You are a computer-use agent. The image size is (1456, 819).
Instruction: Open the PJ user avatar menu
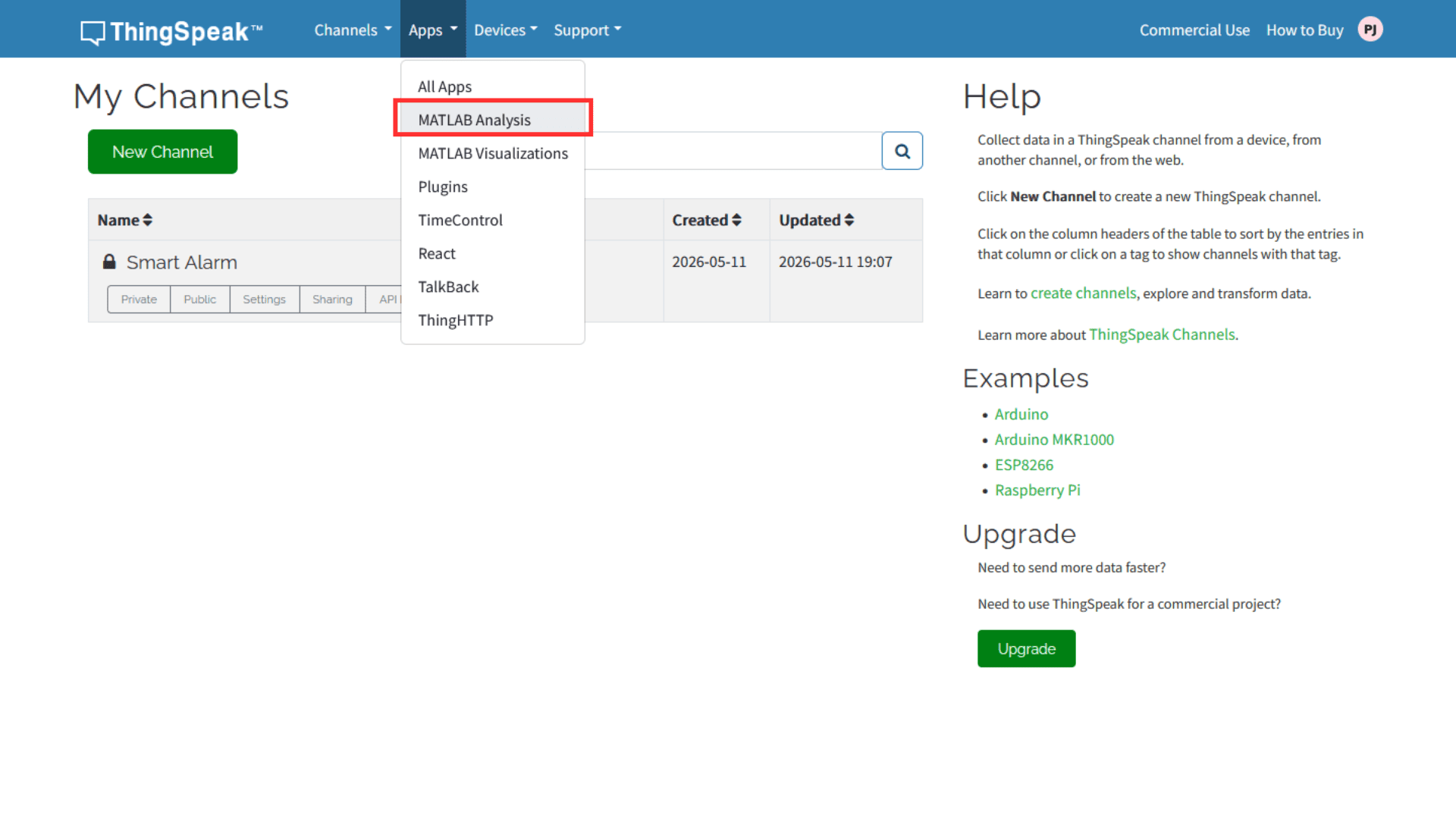point(1370,30)
